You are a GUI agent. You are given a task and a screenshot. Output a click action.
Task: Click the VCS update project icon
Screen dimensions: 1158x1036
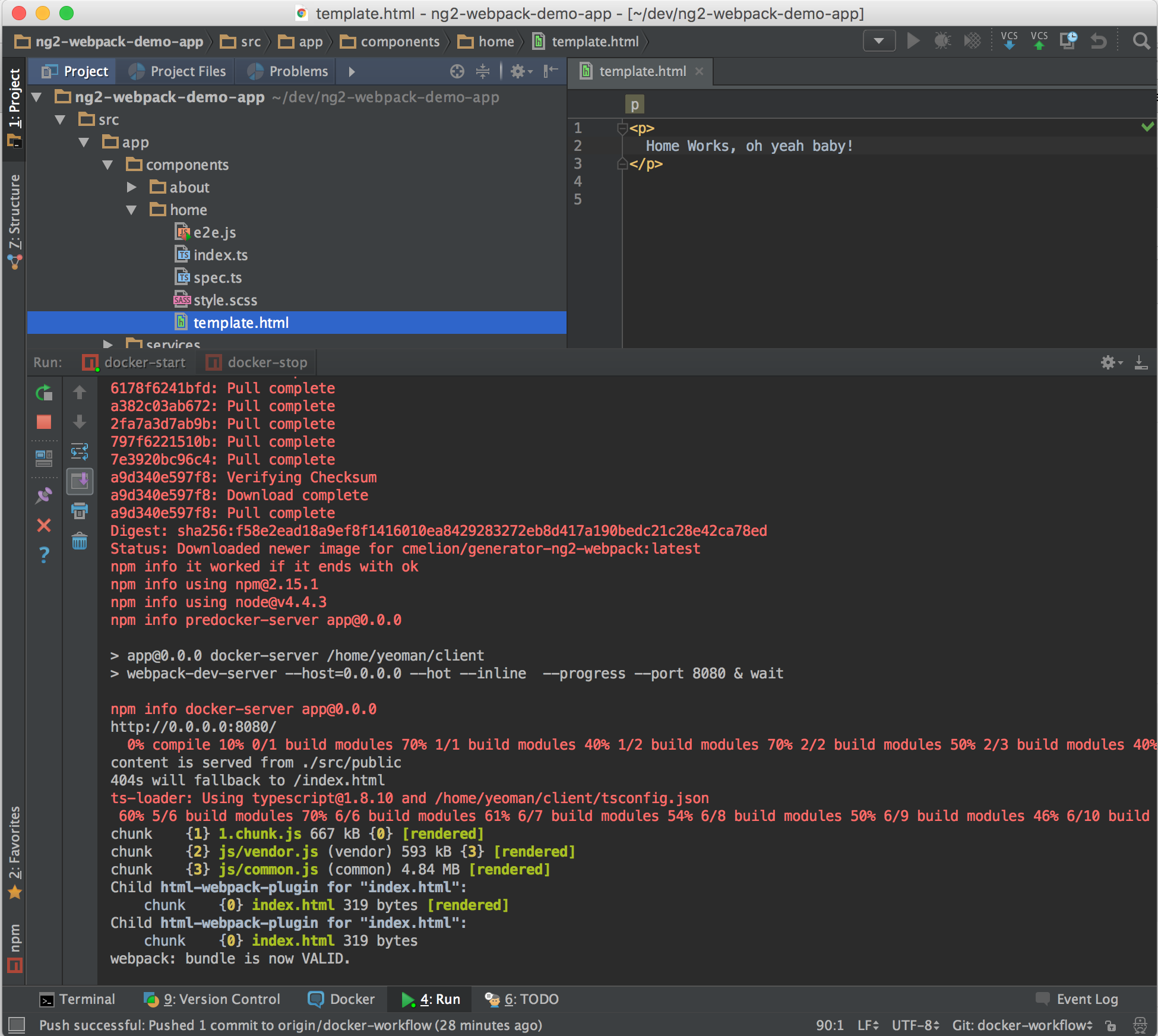coord(1009,41)
